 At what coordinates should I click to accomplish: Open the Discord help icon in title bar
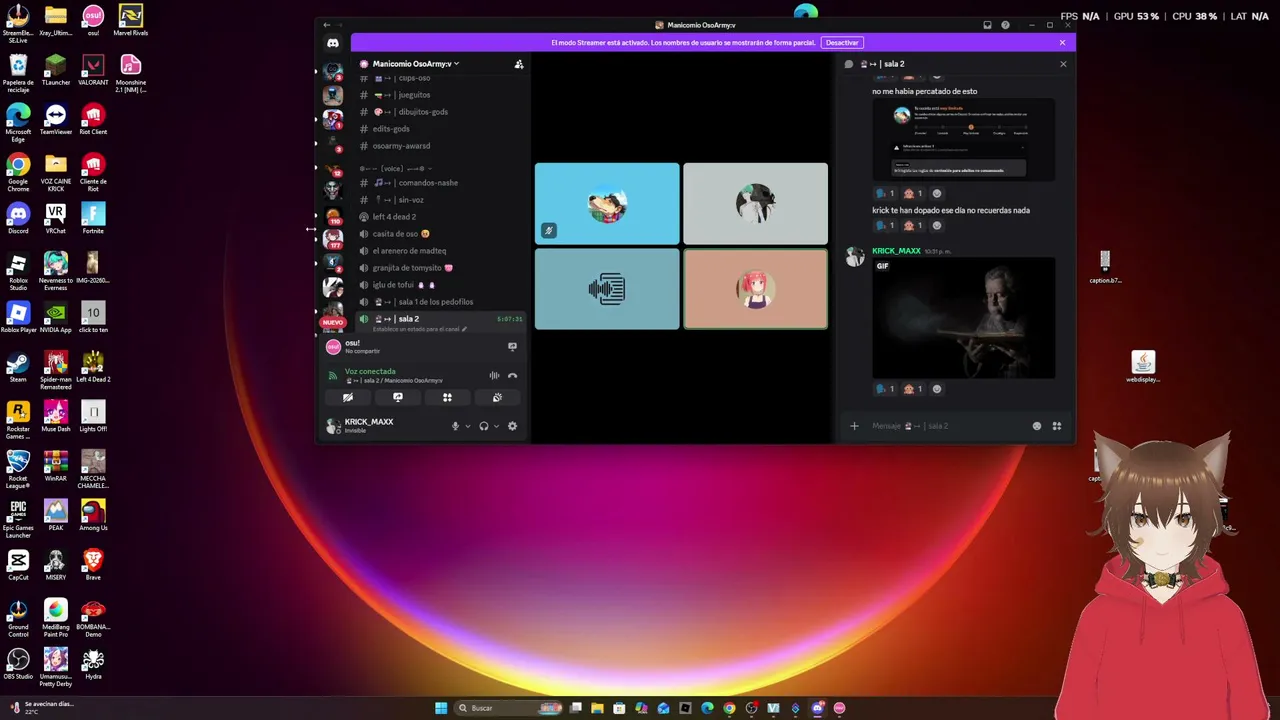[1005, 25]
